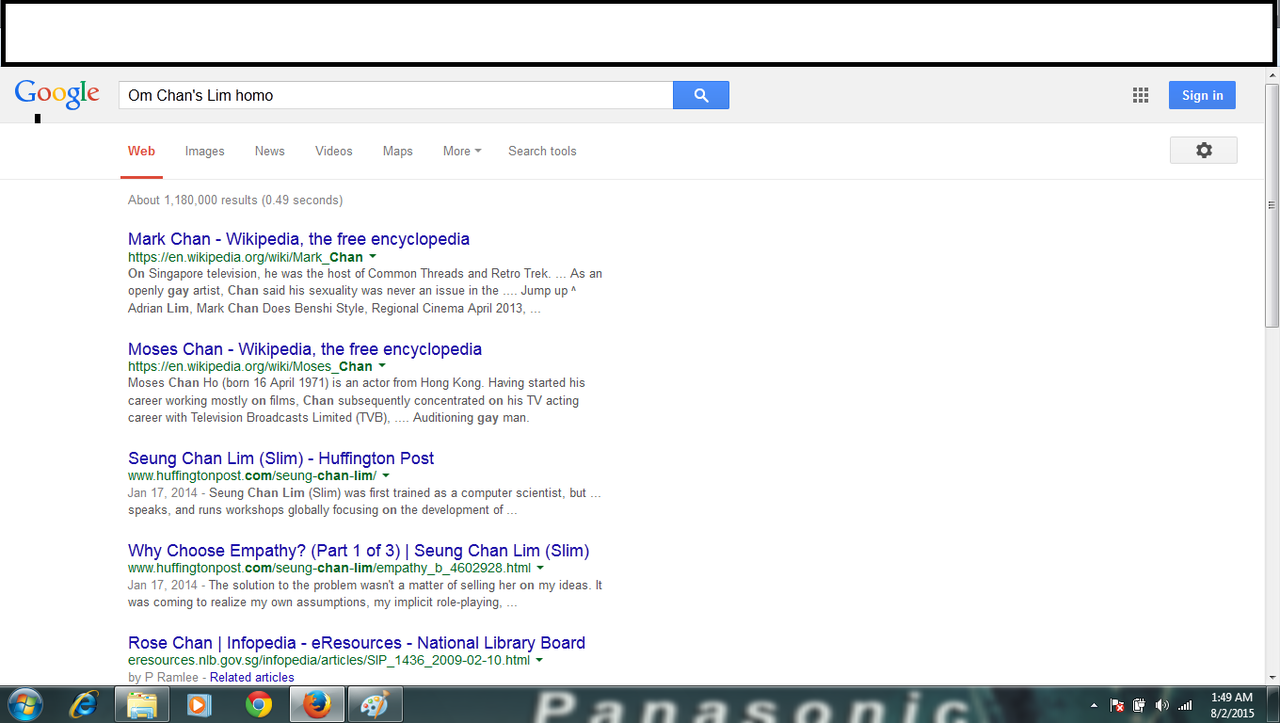Launch Google Chrome from taskbar
This screenshot has width=1280, height=723.
tap(259, 705)
